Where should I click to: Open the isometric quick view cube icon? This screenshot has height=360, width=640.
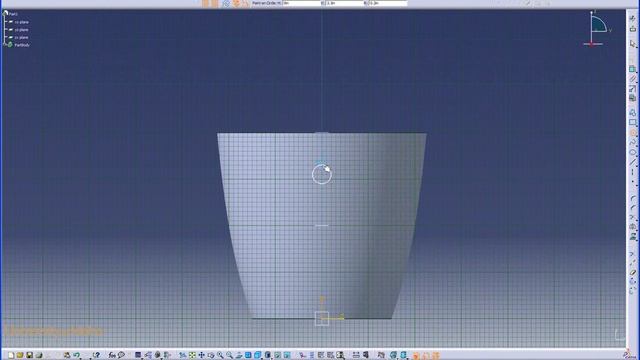[258, 355]
